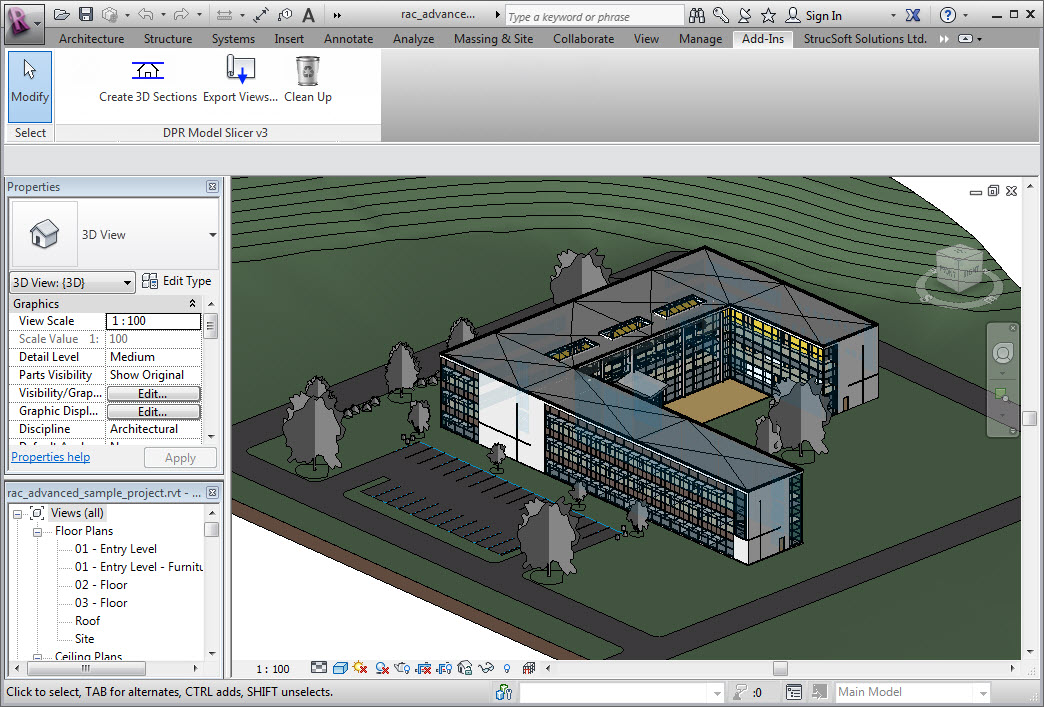Screen dimensions: 1044x707
Task: Click the Save icon in quick access toolbar
Action: (x=86, y=15)
